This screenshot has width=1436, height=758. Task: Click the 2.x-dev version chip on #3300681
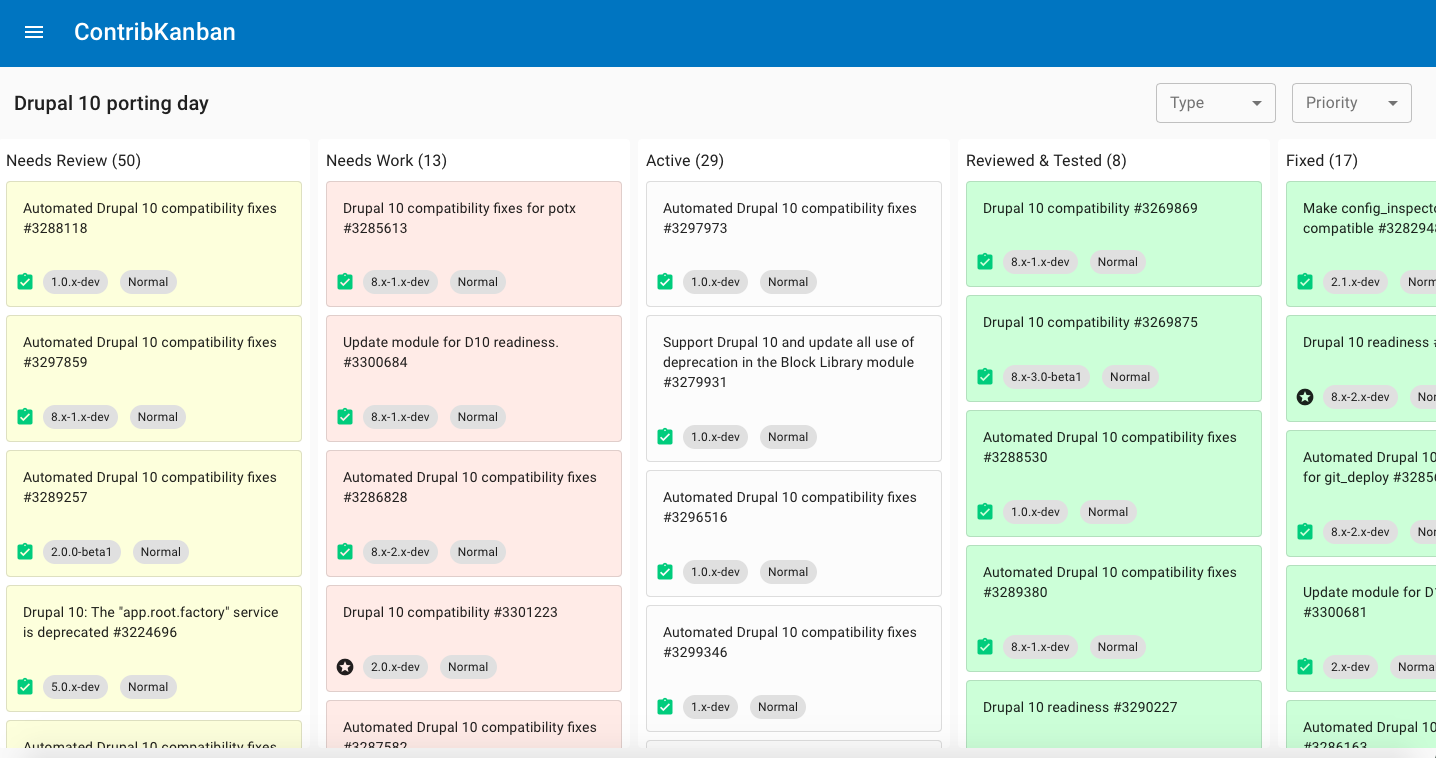[x=1351, y=667]
